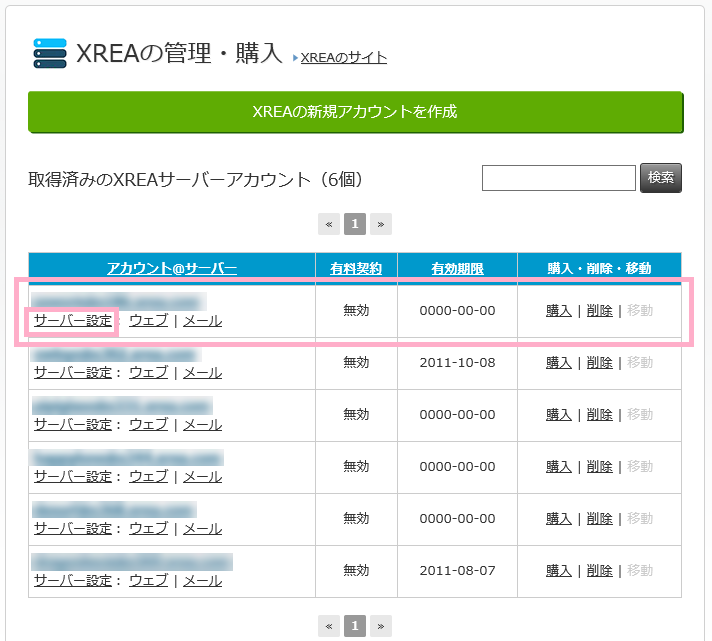The width and height of the screenshot is (712, 641).
Task: Click 削除 in the 2011-10-08 row
Action: tap(599, 363)
